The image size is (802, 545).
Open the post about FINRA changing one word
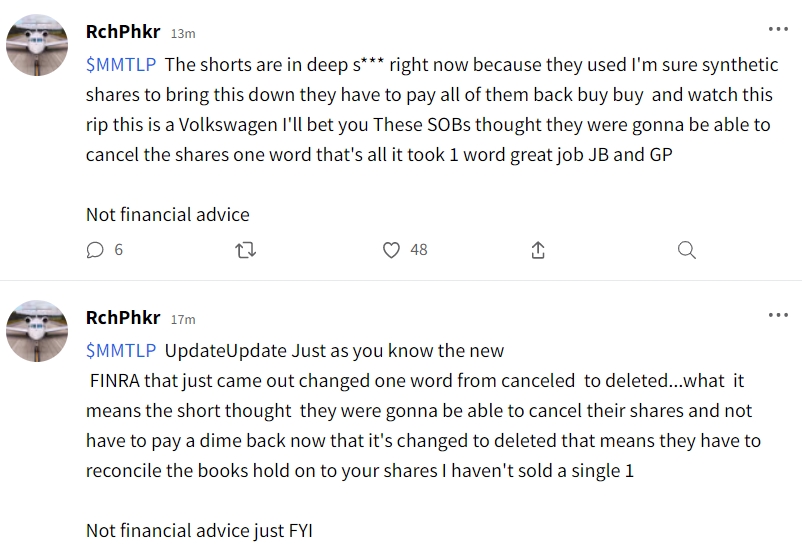420,411
